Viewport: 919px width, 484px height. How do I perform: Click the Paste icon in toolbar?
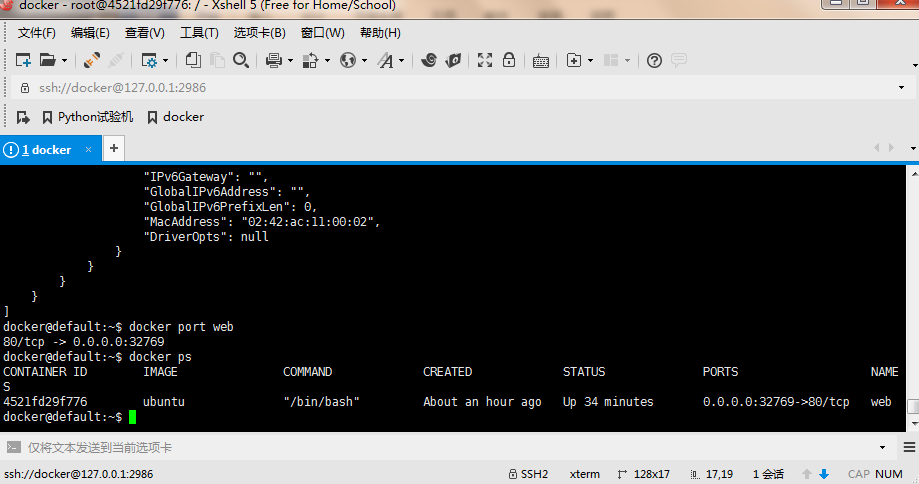(x=217, y=60)
